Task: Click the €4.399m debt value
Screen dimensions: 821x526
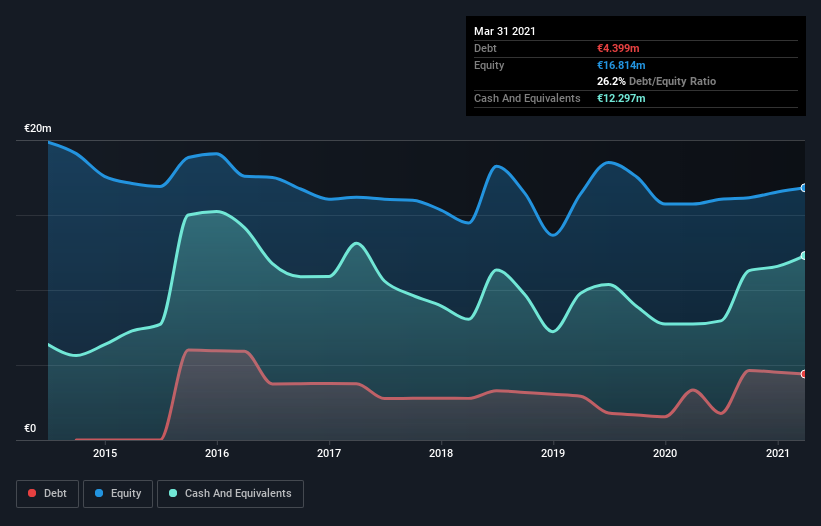Action: [618, 48]
